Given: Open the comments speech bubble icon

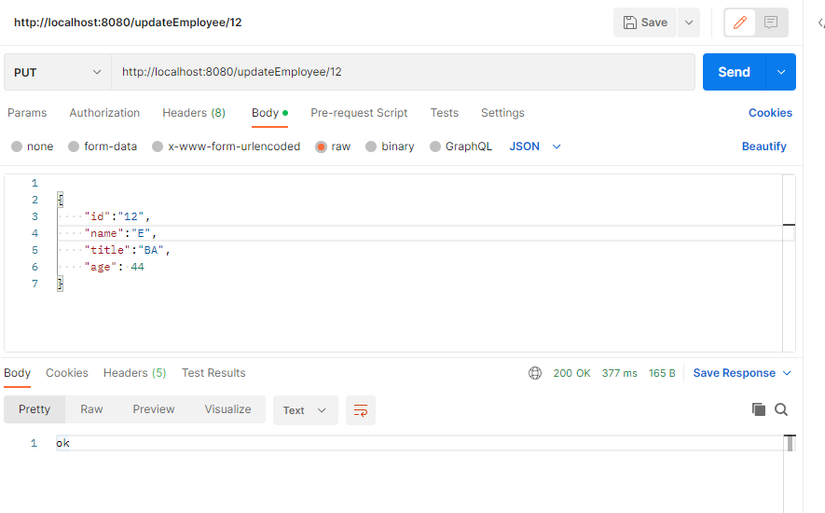Looking at the screenshot, I should [x=771, y=23].
